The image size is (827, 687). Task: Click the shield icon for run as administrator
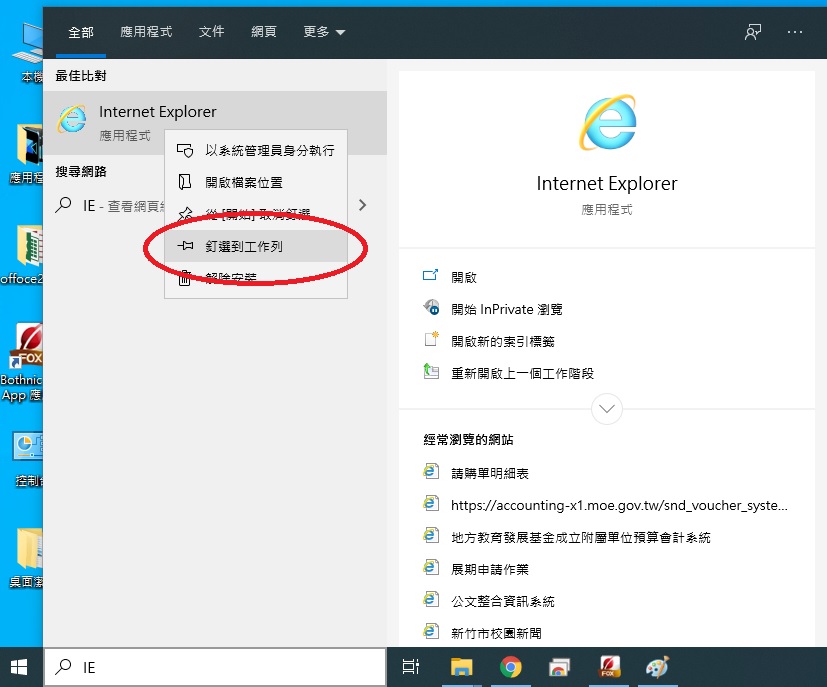pos(185,151)
